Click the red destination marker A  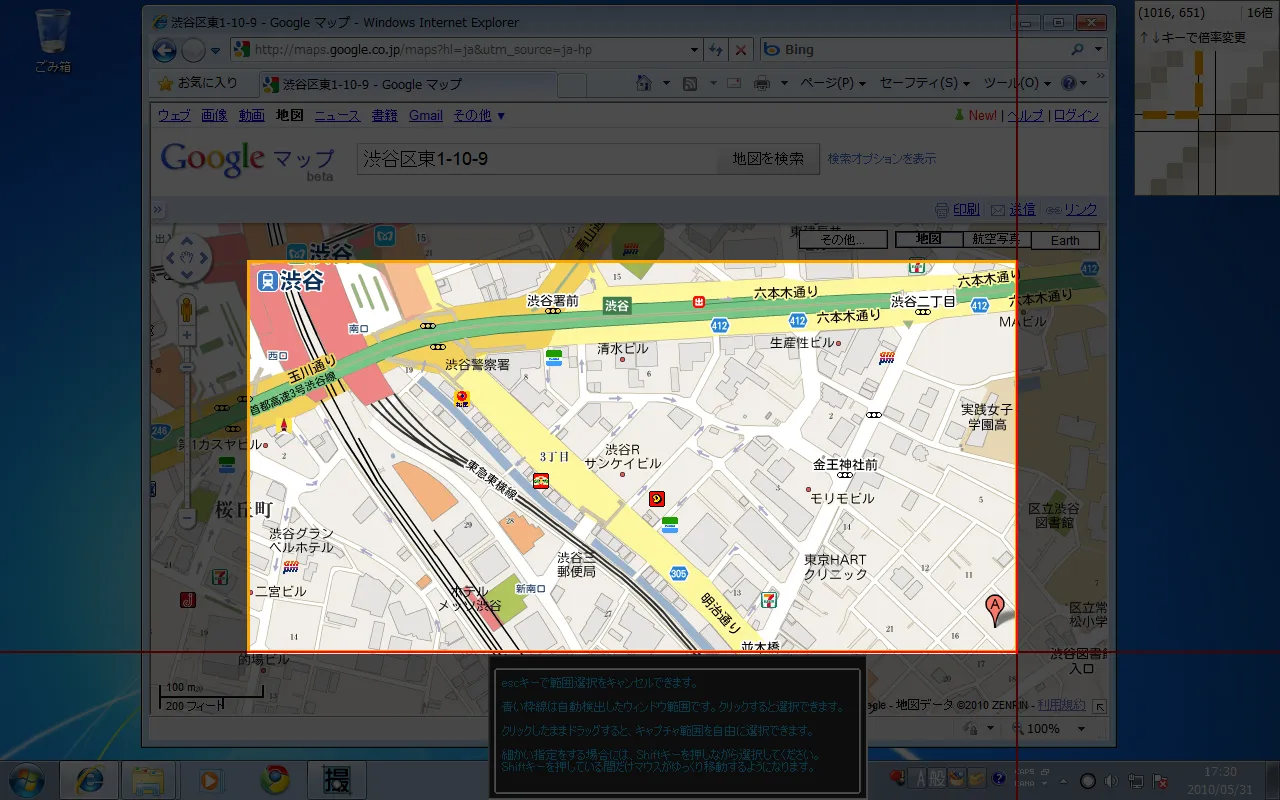tap(995, 609)
